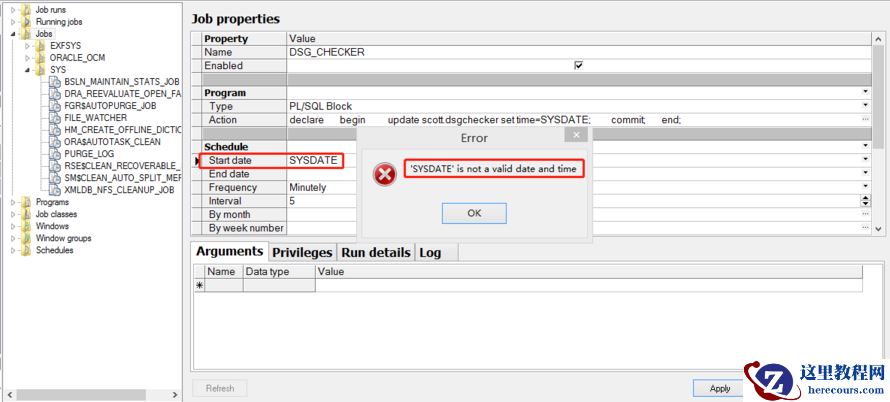Close the Error dialog
Image resolution: width=890 pixels, height=402 pixels.
pos(576,135)
